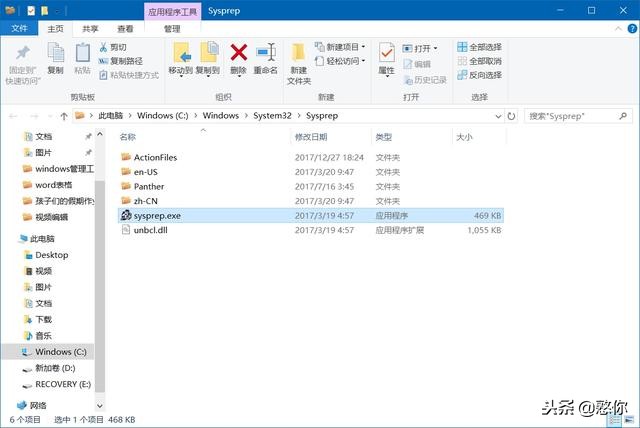The image size is (640, 428).
Task: Open the File (文件) menu
Action: 19,29
